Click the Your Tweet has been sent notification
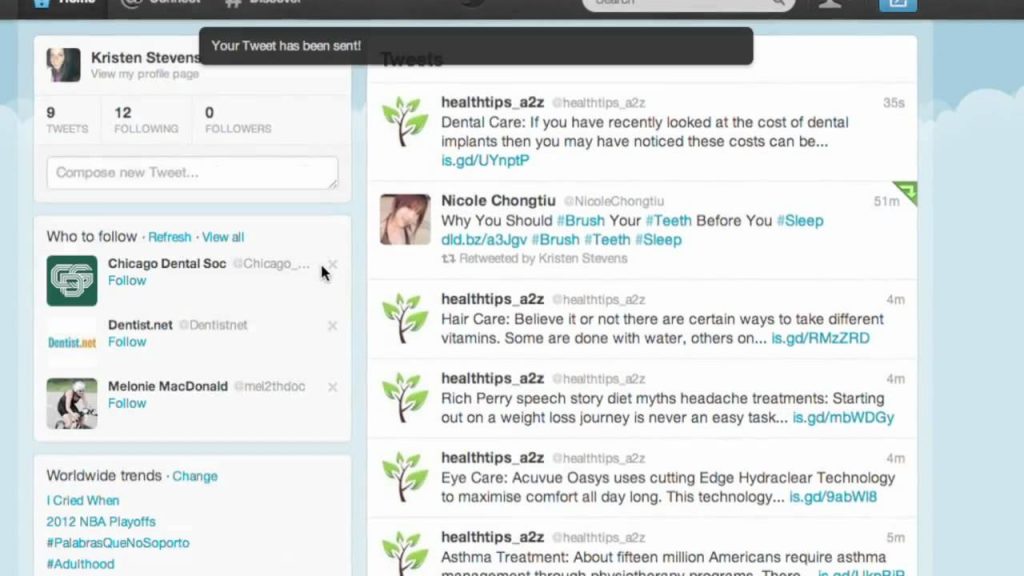 coord(476,46)
